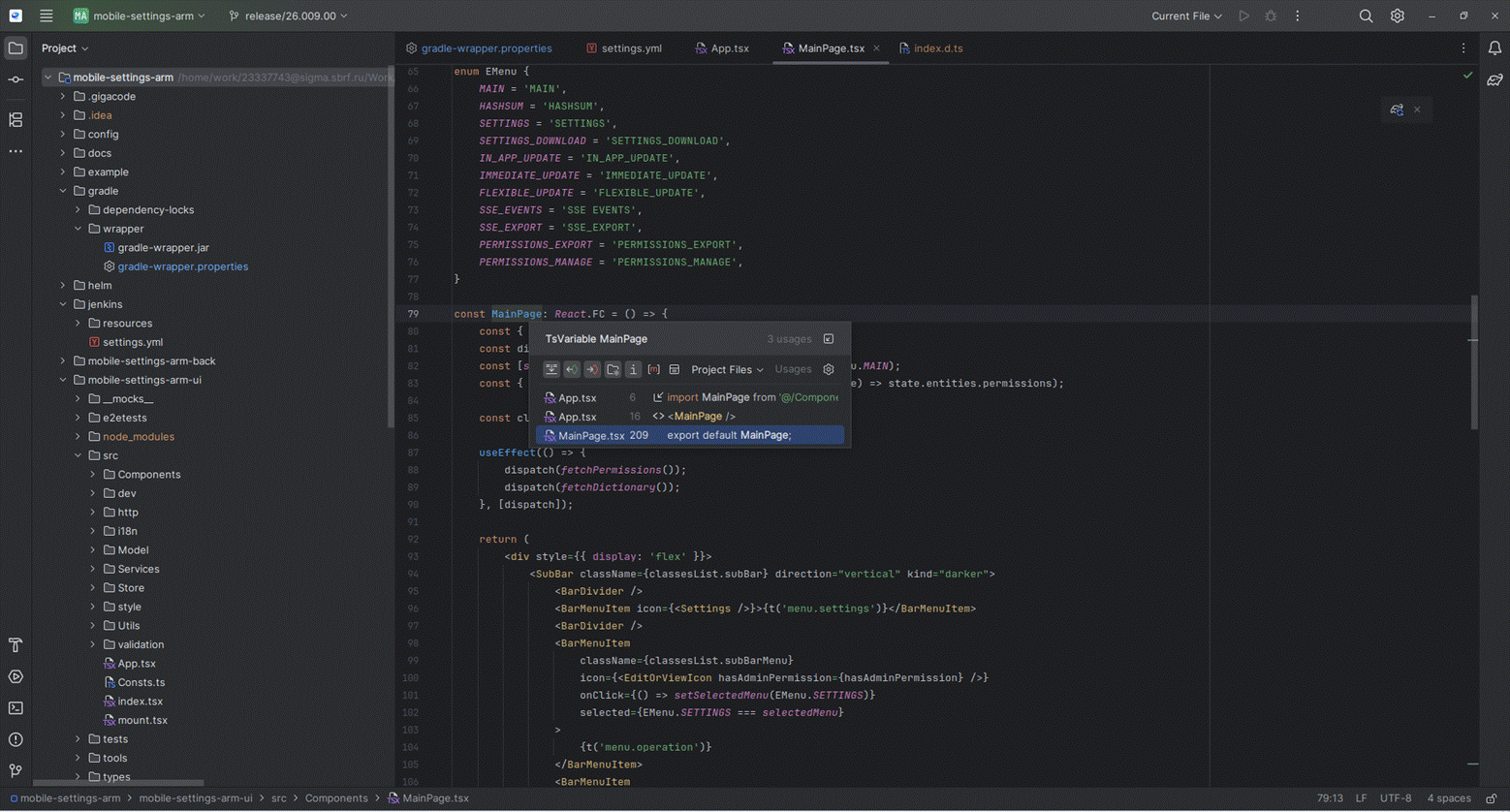Viewport: 1510px width, 812px height.
Task: Toggle show read access filter
Action: [x=572, y=369]
